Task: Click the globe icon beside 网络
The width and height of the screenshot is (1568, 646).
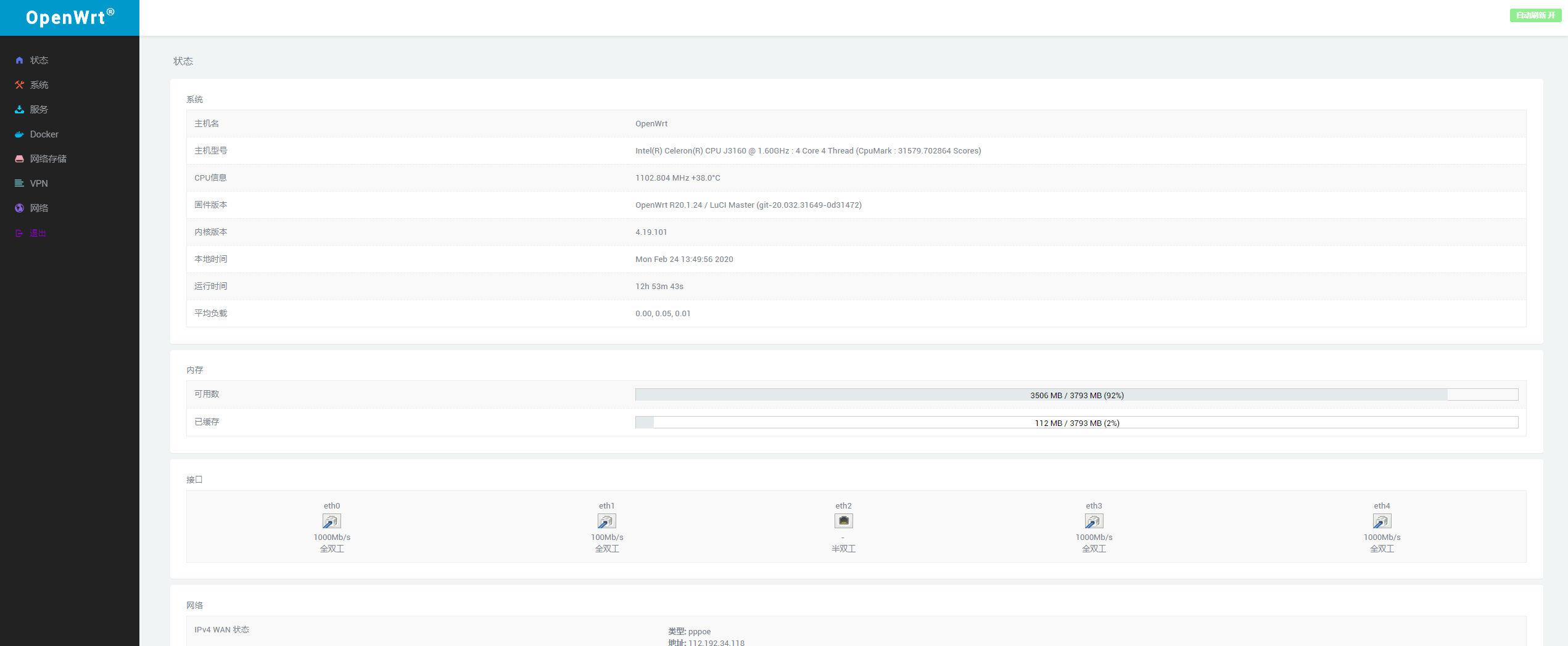Action: [x=19, y=208]
